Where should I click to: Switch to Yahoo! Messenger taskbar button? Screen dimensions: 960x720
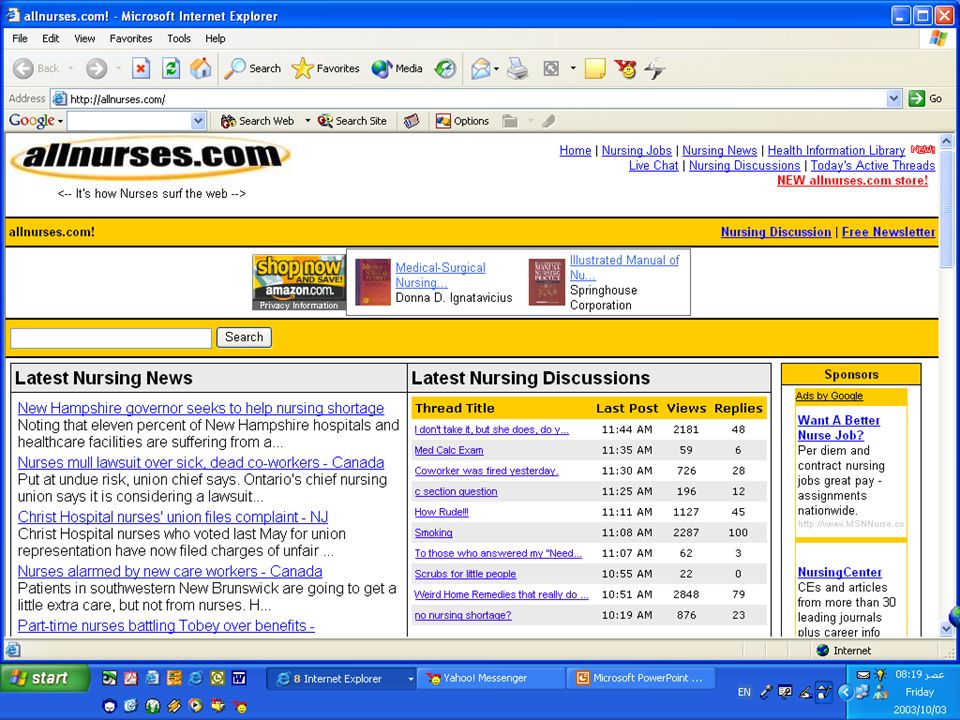tap(490, 678)
